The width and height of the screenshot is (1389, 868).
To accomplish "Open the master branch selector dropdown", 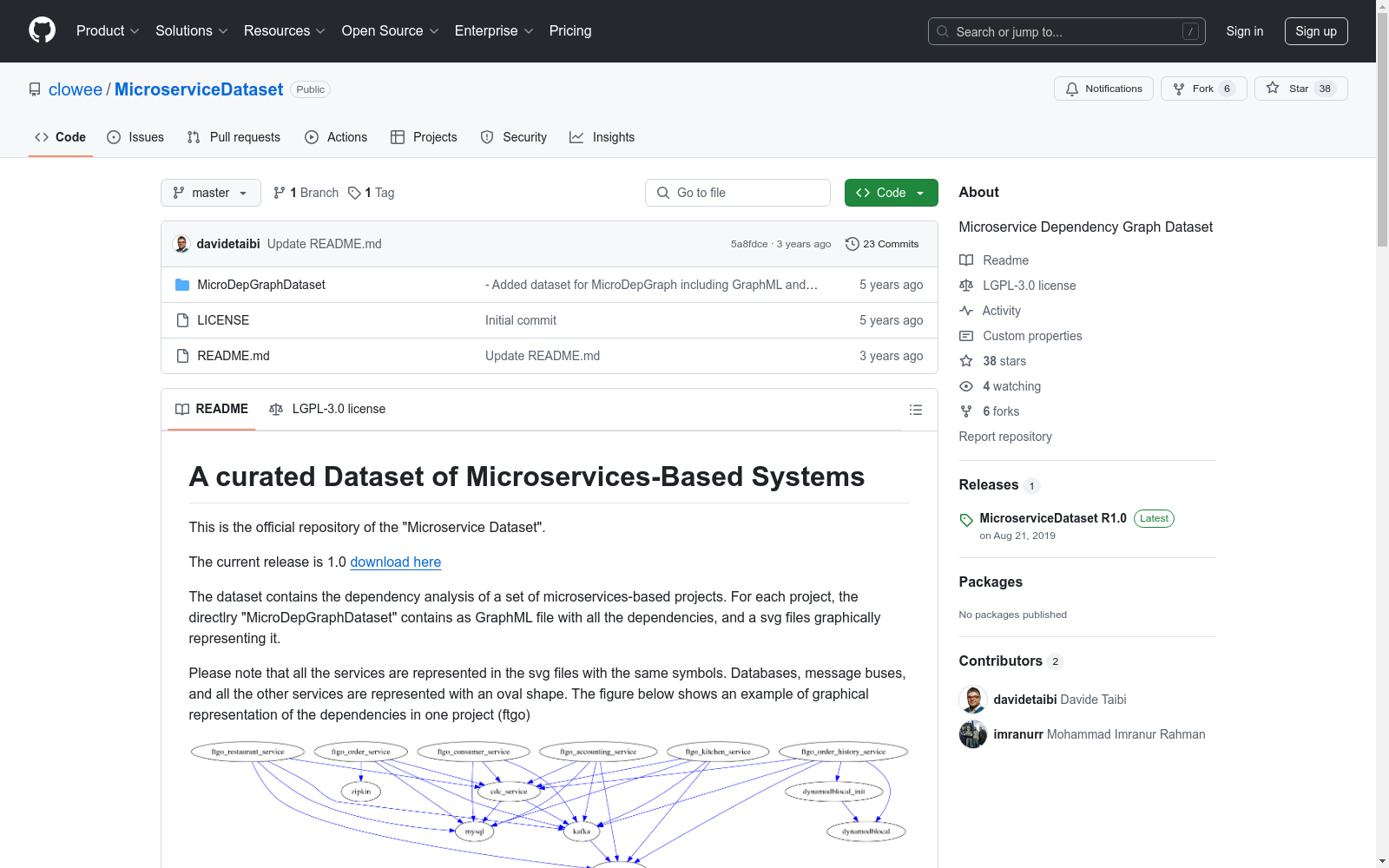I will [211, 193].
